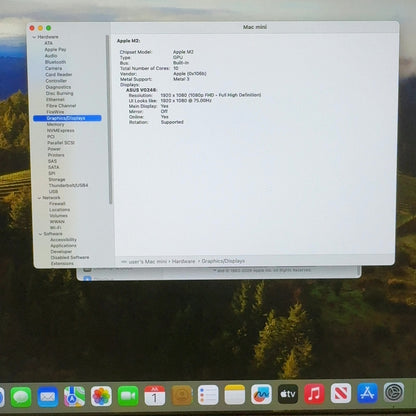
Task: Select Applications under Software
Action: [x=63, y=246]
